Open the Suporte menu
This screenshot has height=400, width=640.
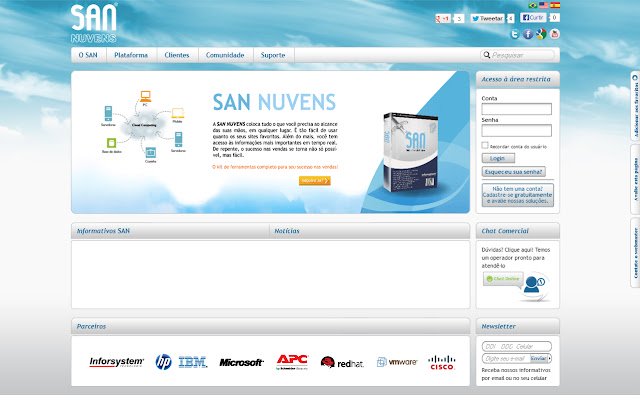click(273, 55)
